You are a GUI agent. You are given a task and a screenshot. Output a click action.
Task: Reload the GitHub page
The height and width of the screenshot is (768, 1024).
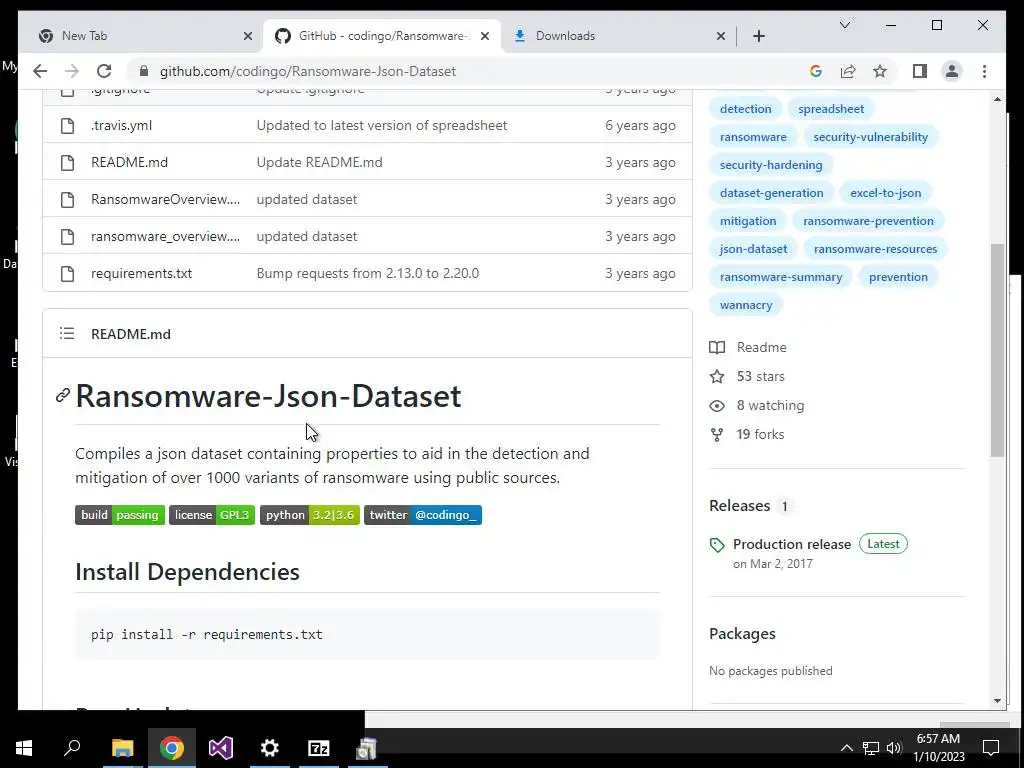click(x=104, y=71)
